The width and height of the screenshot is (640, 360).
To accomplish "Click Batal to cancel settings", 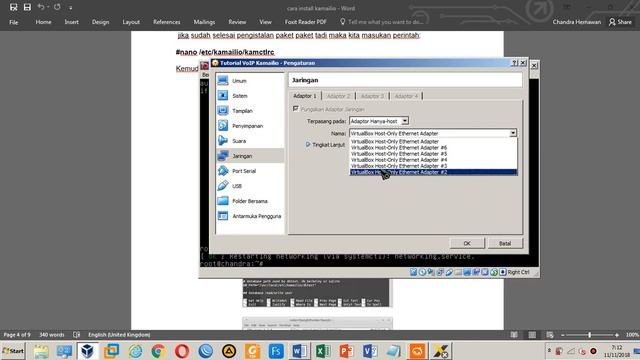I will coord(505,243).
